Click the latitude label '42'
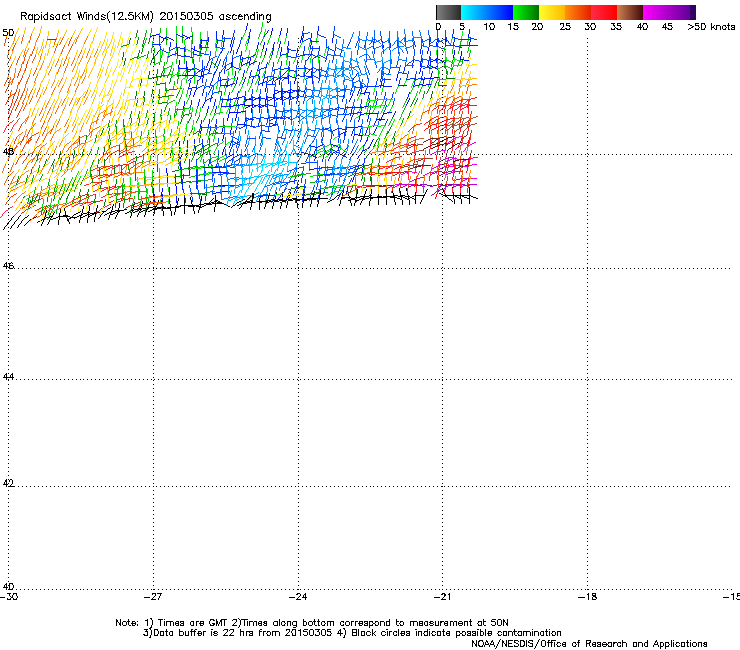Viewport: 740px width, 650px height. click(8, 483)
